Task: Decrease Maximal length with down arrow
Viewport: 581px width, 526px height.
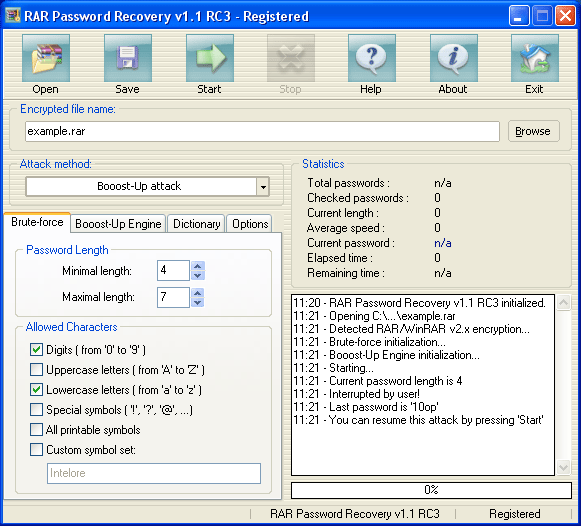Action: pyautogui.click(x=198, y=303)
